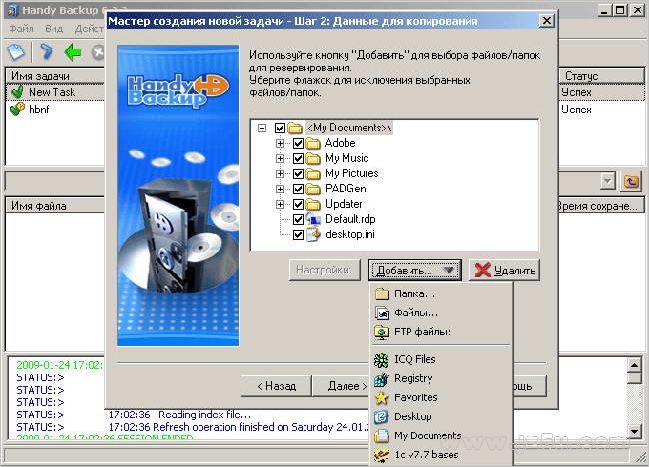649x467 pixels.
Task: Click the Updater folder icon
Action: pos(313,205)
